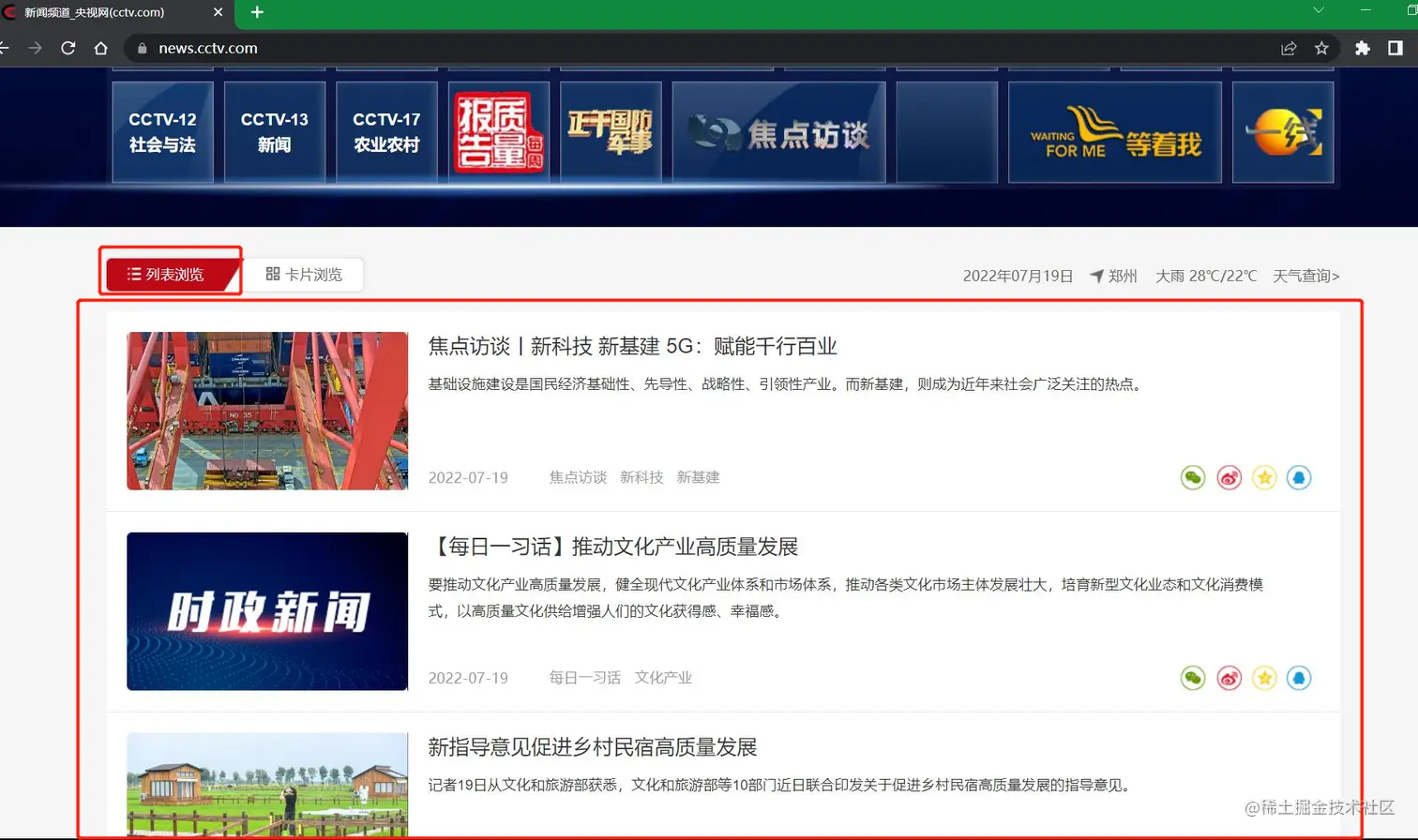Screen dimensions: 1418x840
Task: Click the 焦点访谈 tag under first article
Action: (578, 477)
